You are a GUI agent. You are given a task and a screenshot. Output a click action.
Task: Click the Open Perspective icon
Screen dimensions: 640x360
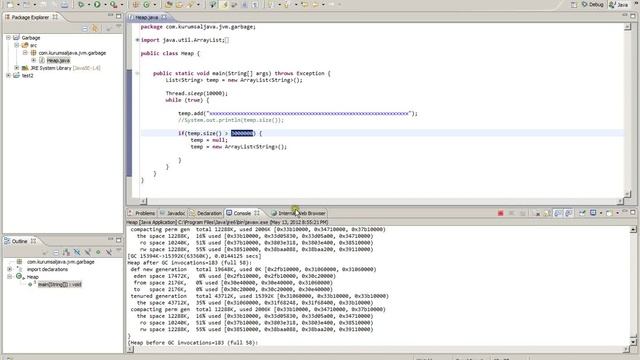(573, 4)
